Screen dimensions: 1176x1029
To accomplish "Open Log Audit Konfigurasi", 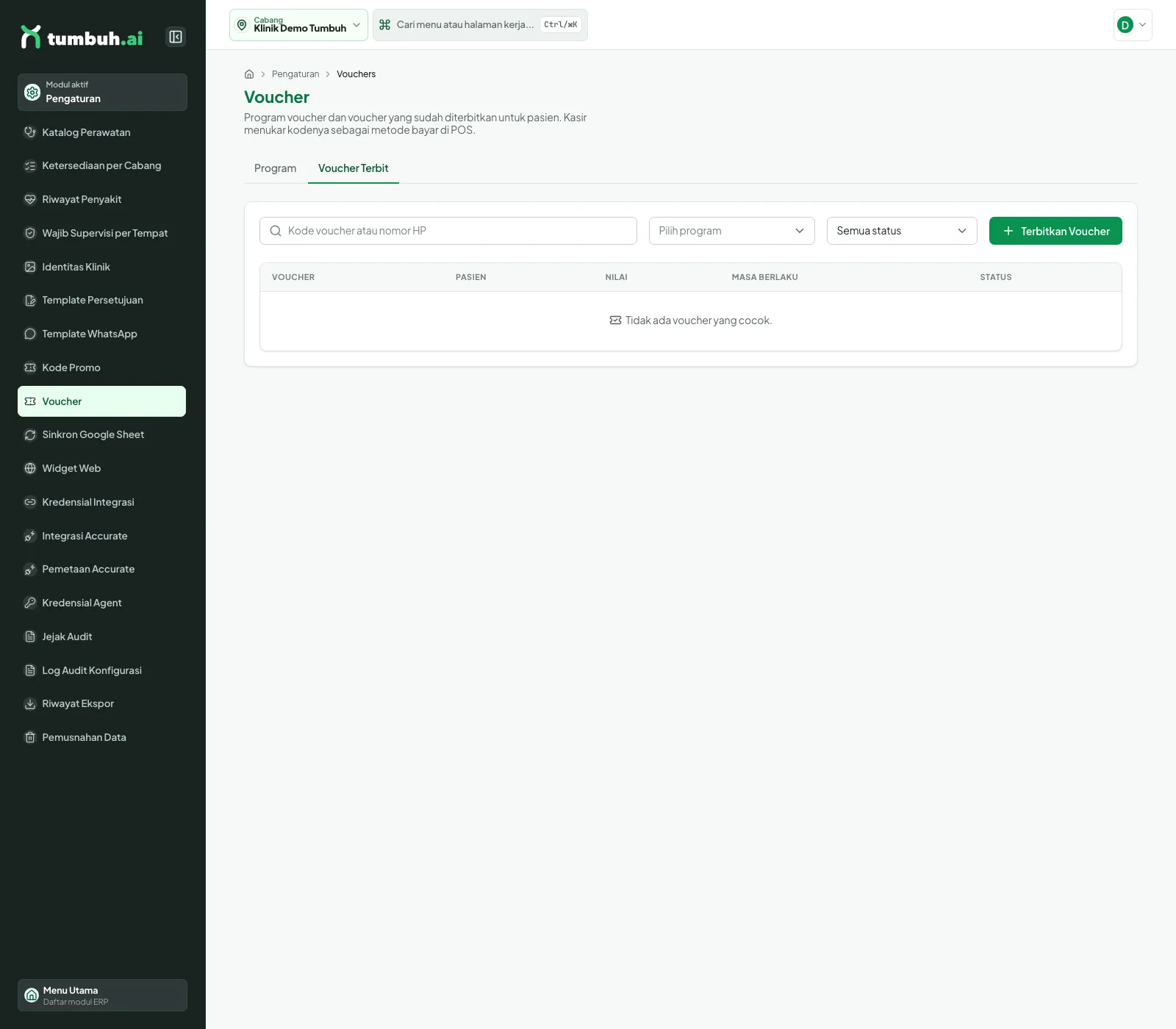I will tap(101, 670).
